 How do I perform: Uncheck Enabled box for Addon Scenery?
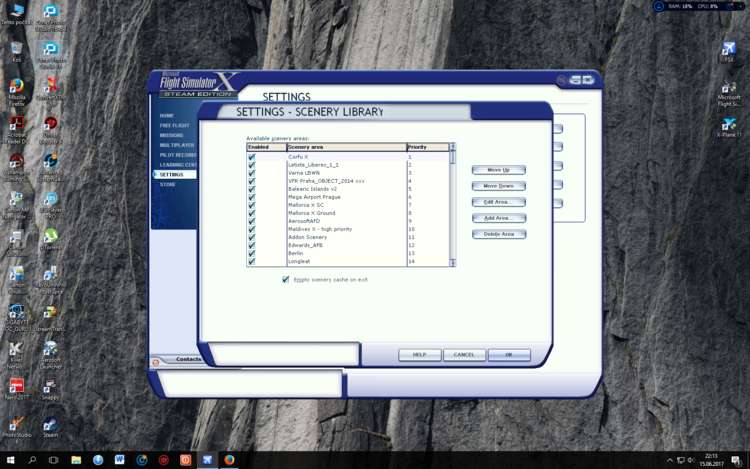pos(252,237)
